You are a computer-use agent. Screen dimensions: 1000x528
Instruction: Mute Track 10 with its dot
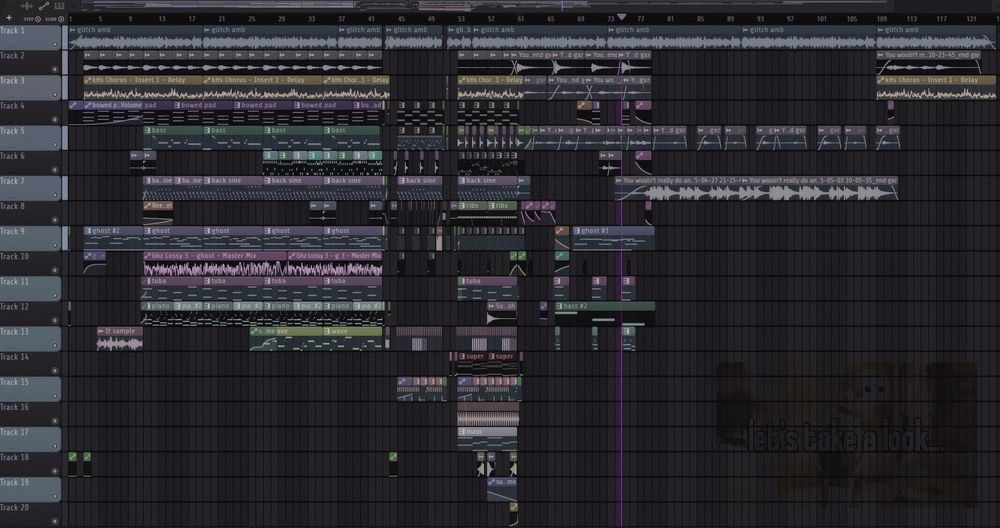pyautogui.click(x=55, y=270)
